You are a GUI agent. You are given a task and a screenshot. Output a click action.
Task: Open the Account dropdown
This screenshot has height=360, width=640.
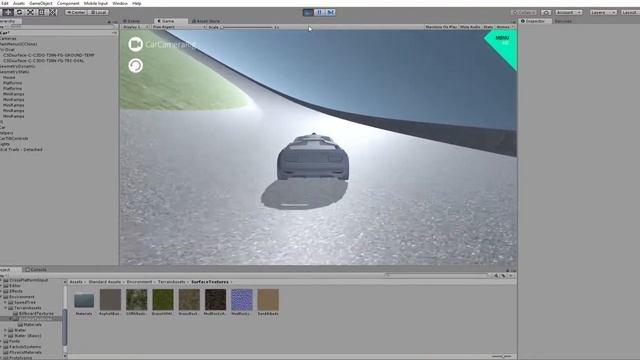568,13
